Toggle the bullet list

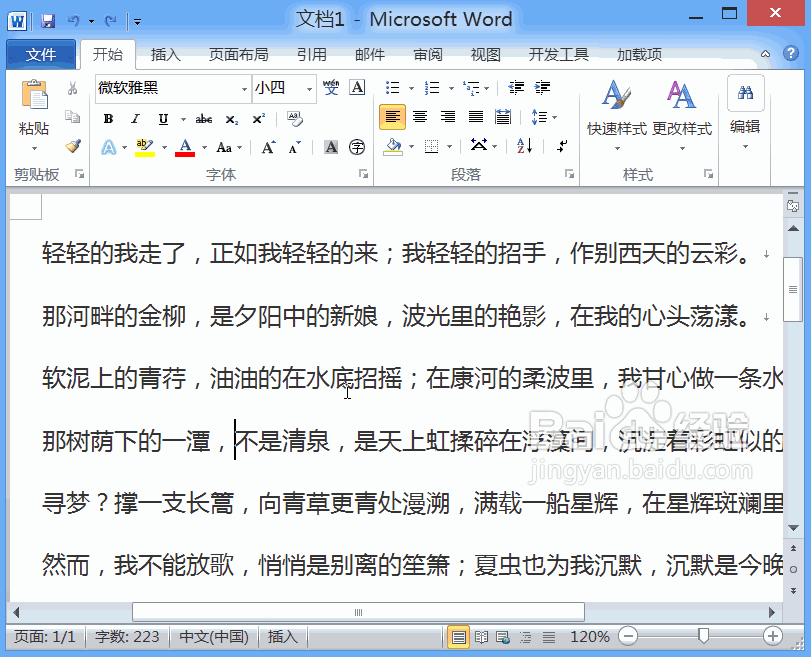[x=389, y=86]
